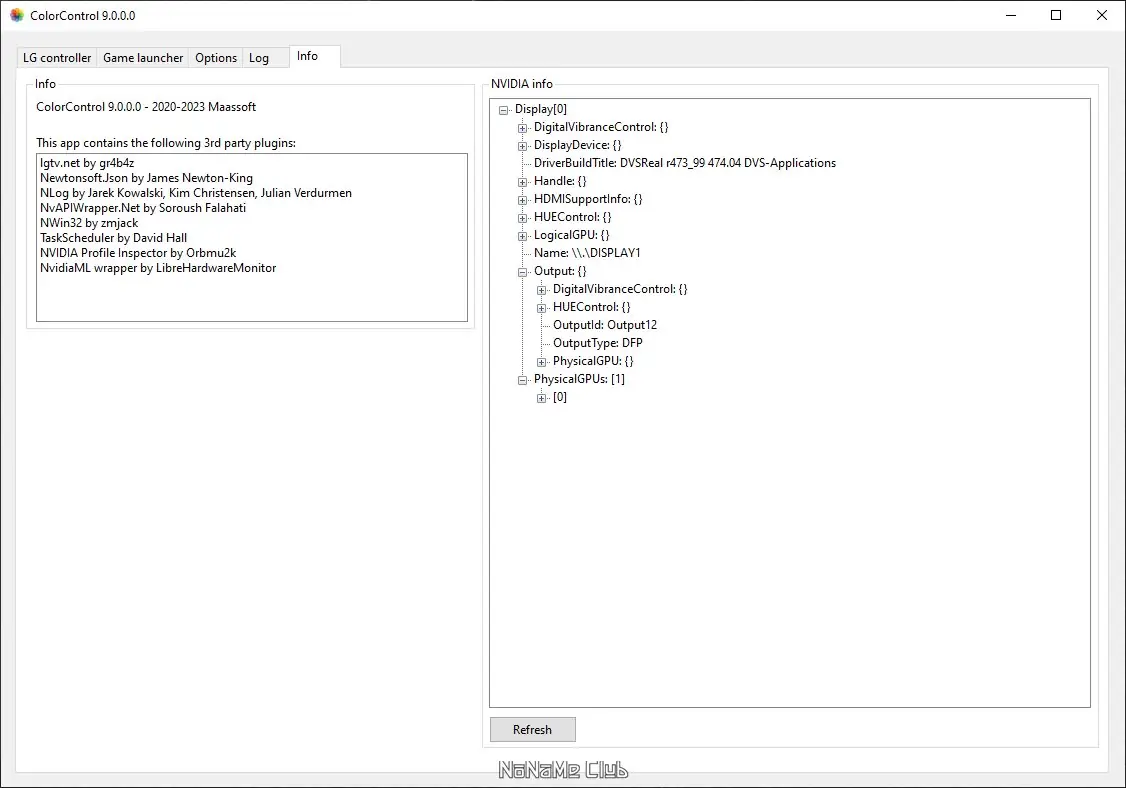Expand the top-level DigitalVibranceControl node
1126x788 pixels.
pos(523,128)
